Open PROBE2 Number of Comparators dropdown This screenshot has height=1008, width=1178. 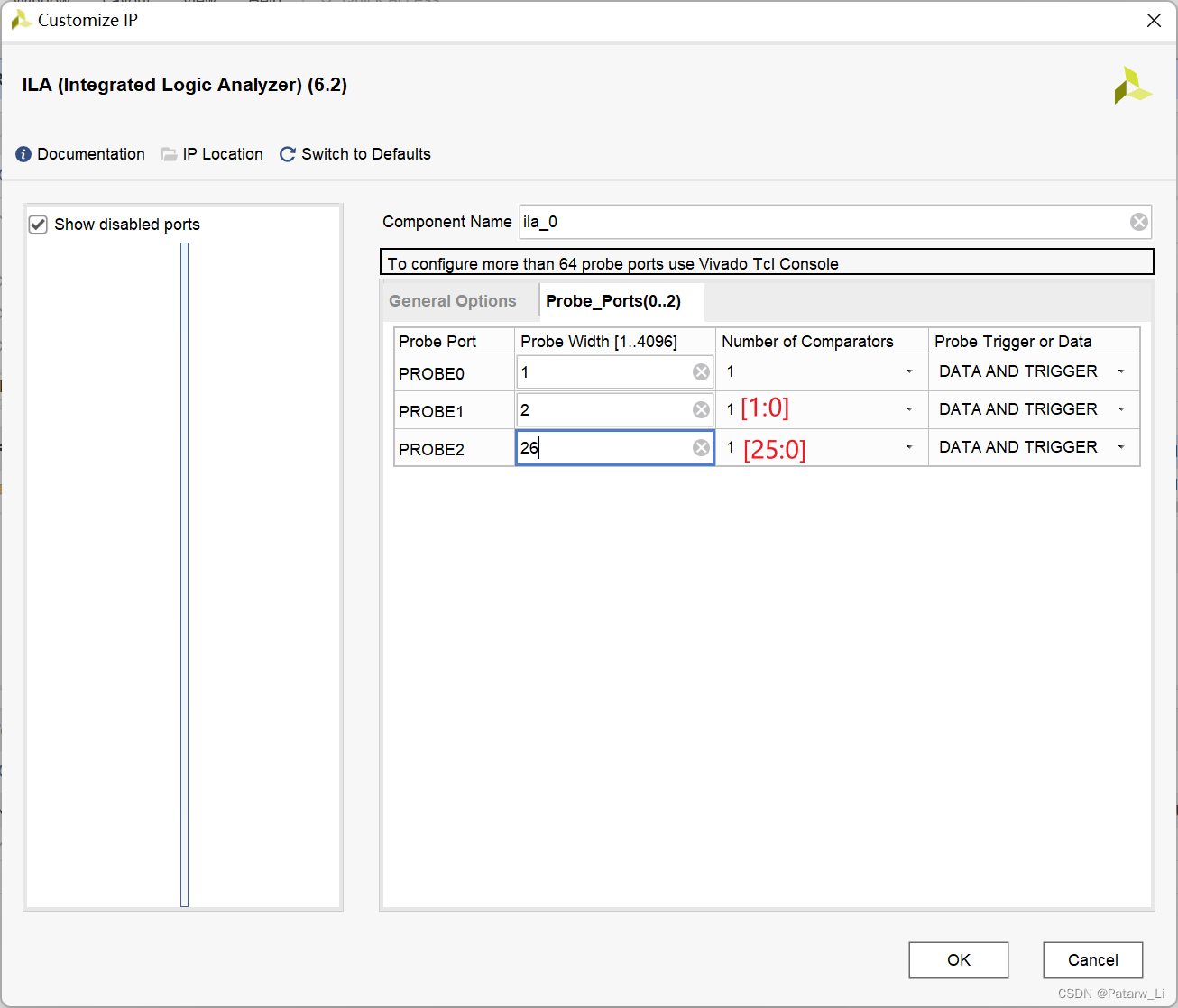pos(909,447)
